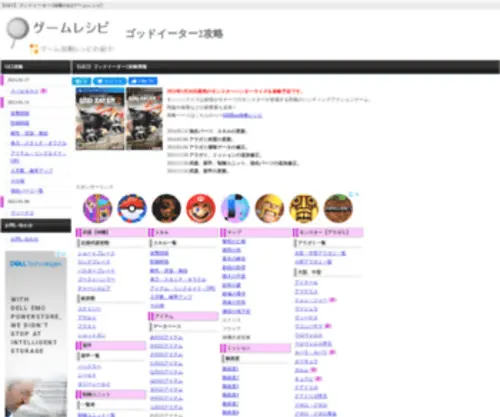Follow the blue link in the intro paragraph
This screenshot has height=417, width=500.
(x=242, y=115)
